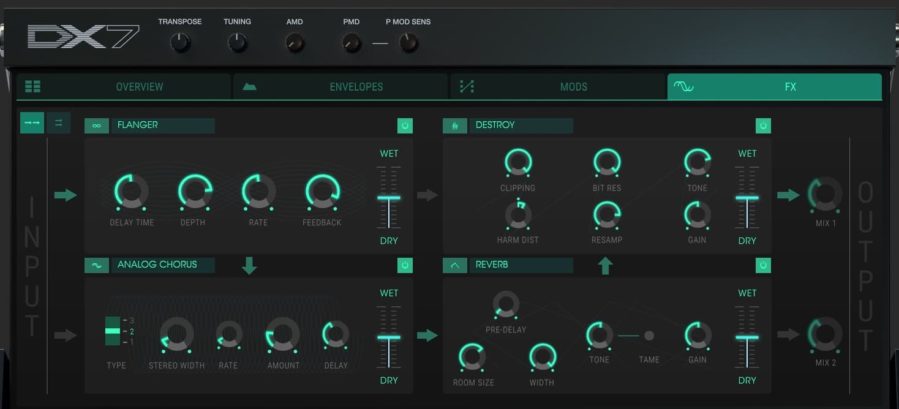Screen dimensions: 899x409
Task: Open the FLANGER effect selector
Action: coord(163,126)
